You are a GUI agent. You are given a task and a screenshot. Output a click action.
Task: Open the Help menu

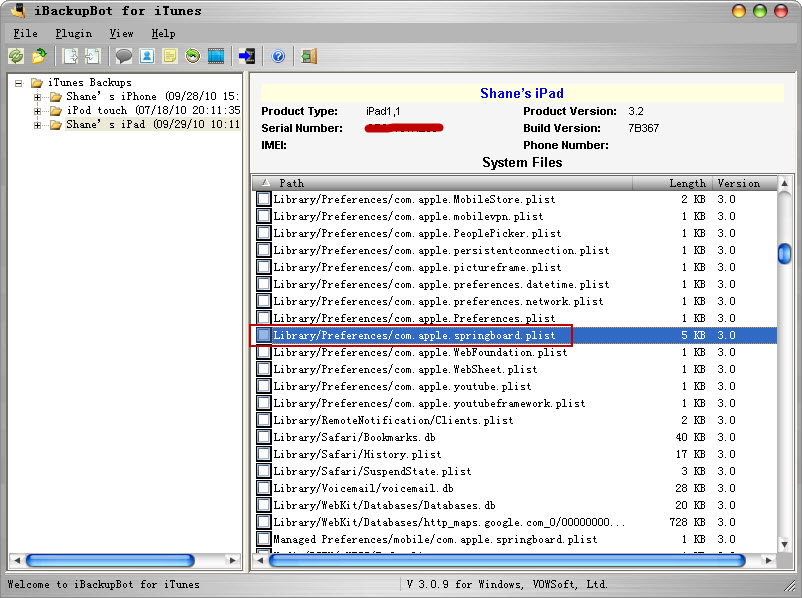pyautogui.click(x=163, y=34)
